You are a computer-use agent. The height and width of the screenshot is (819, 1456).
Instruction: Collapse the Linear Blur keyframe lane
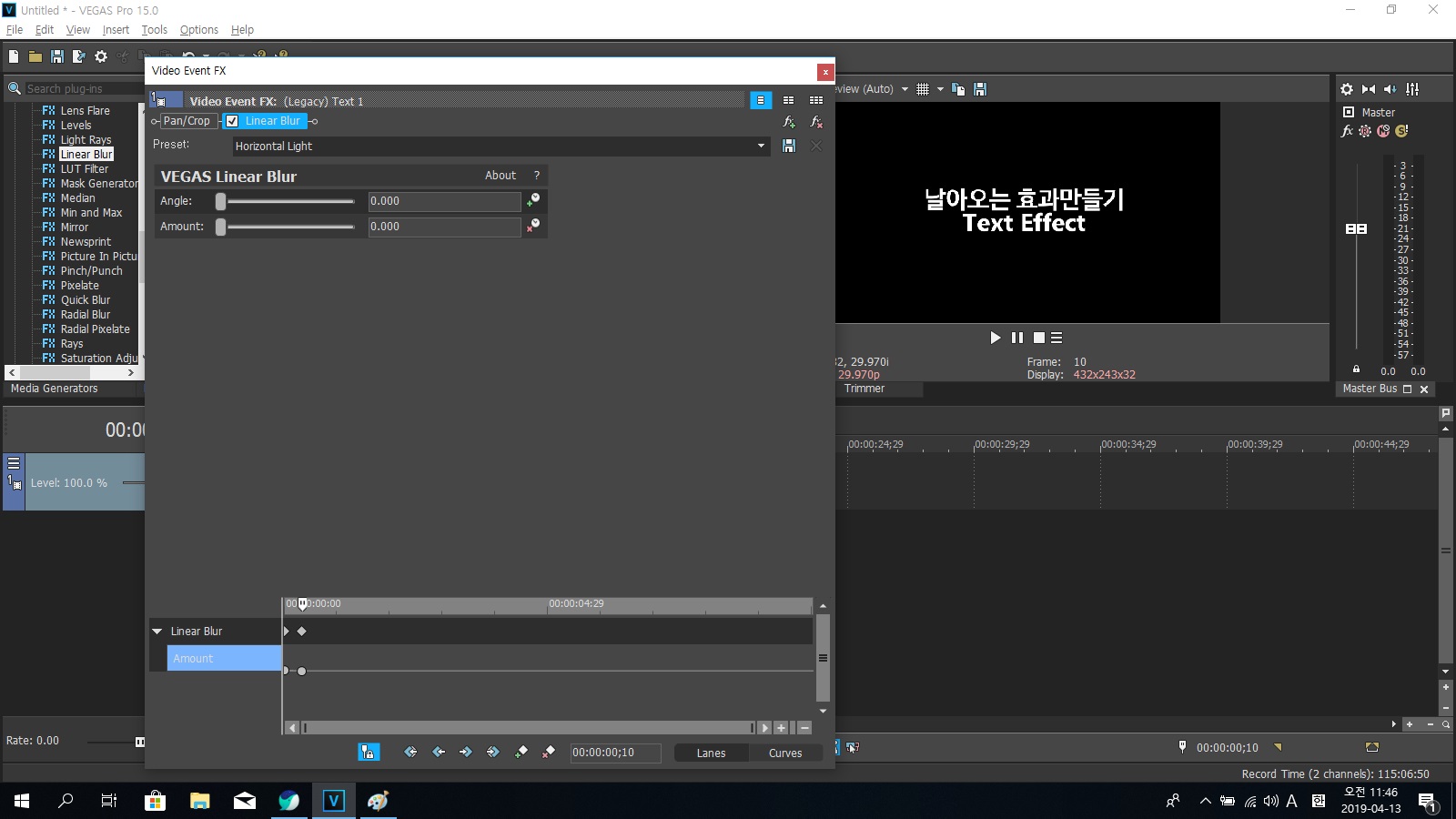click(x=157, y=631)
